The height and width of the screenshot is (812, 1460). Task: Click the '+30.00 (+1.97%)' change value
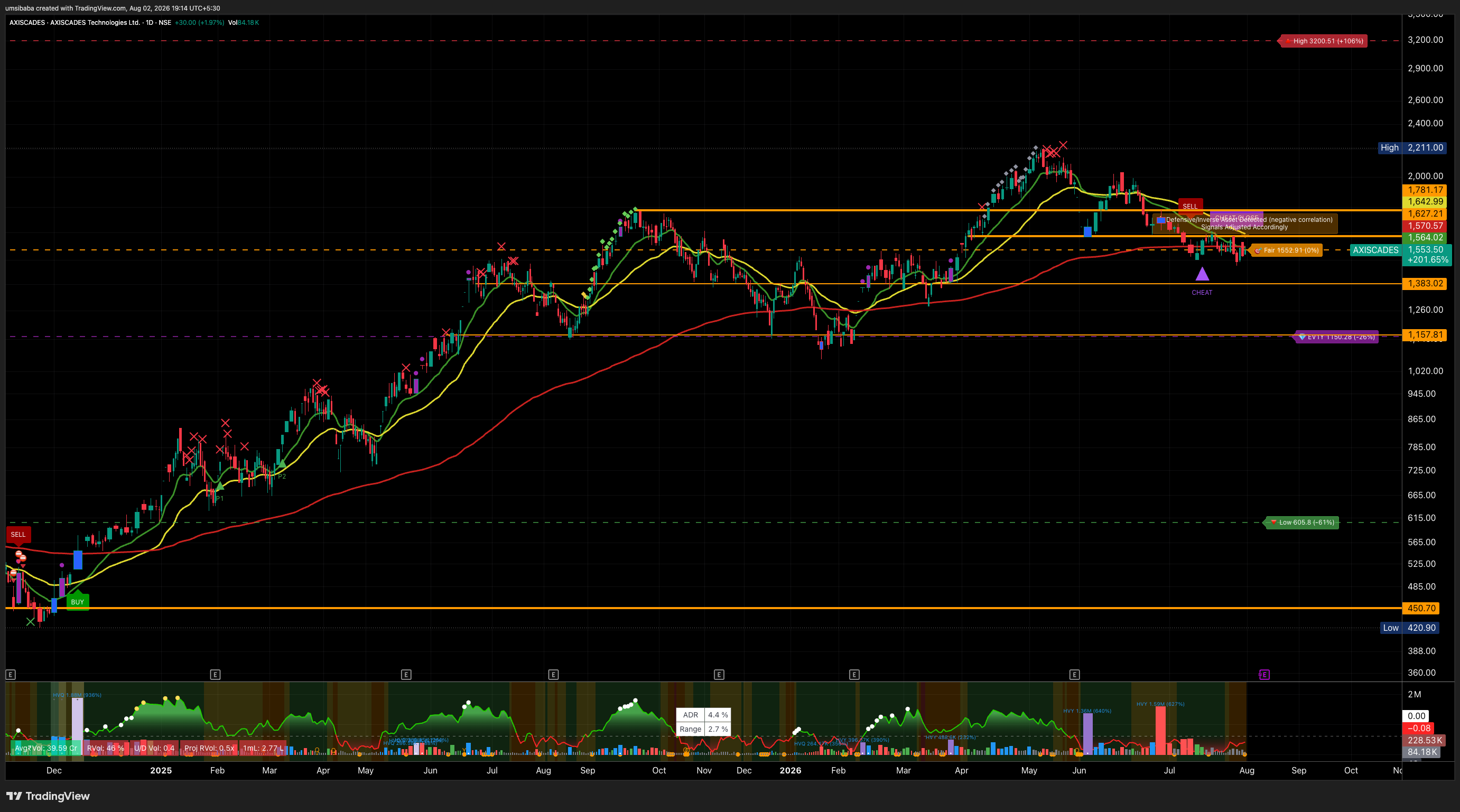[200, 23]
